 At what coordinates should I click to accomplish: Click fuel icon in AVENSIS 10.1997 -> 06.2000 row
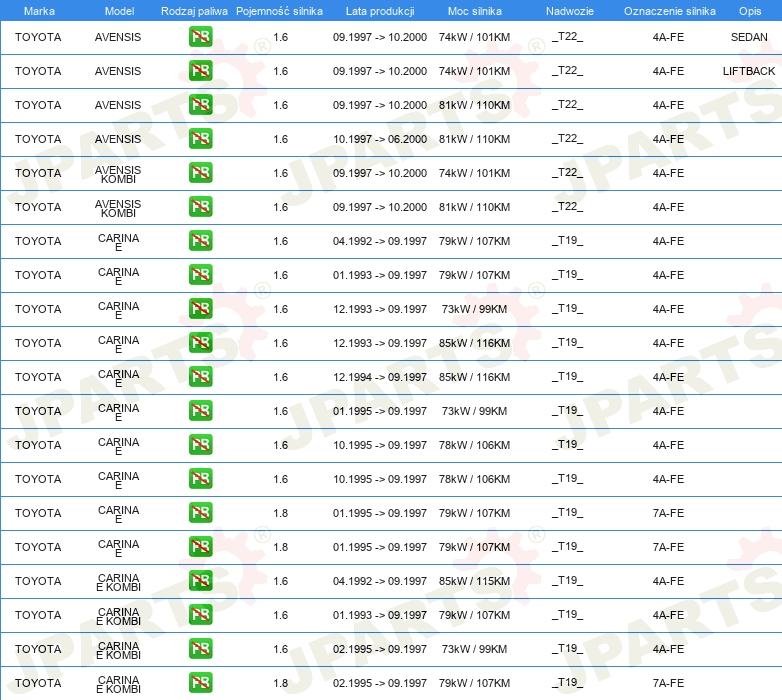pos(200,139)
